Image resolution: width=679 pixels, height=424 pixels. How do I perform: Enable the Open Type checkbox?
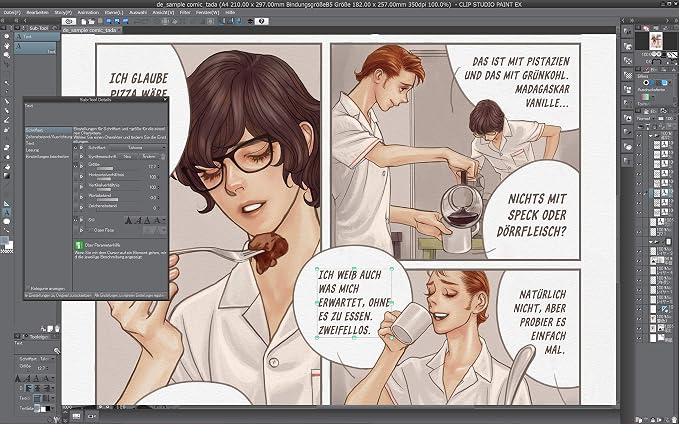[x=91, y=230]
